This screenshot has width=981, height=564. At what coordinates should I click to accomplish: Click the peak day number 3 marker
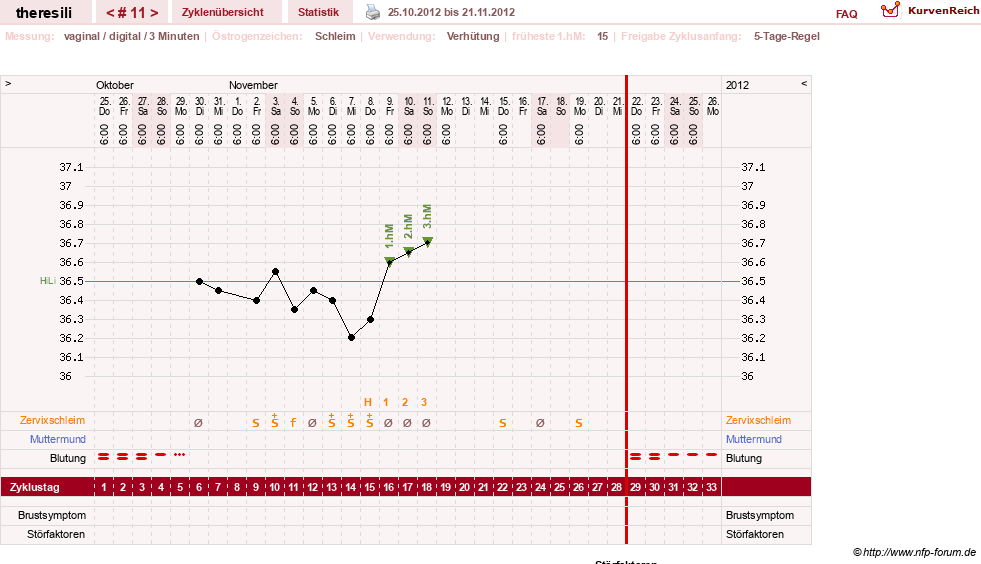pyautogui.click(x=424, y=402)
